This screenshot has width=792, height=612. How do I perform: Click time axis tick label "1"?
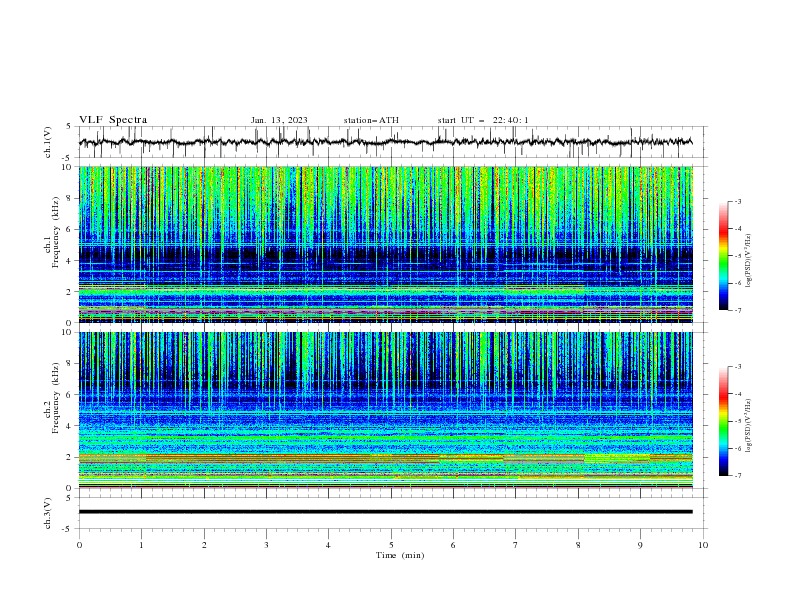click(141, 545)
